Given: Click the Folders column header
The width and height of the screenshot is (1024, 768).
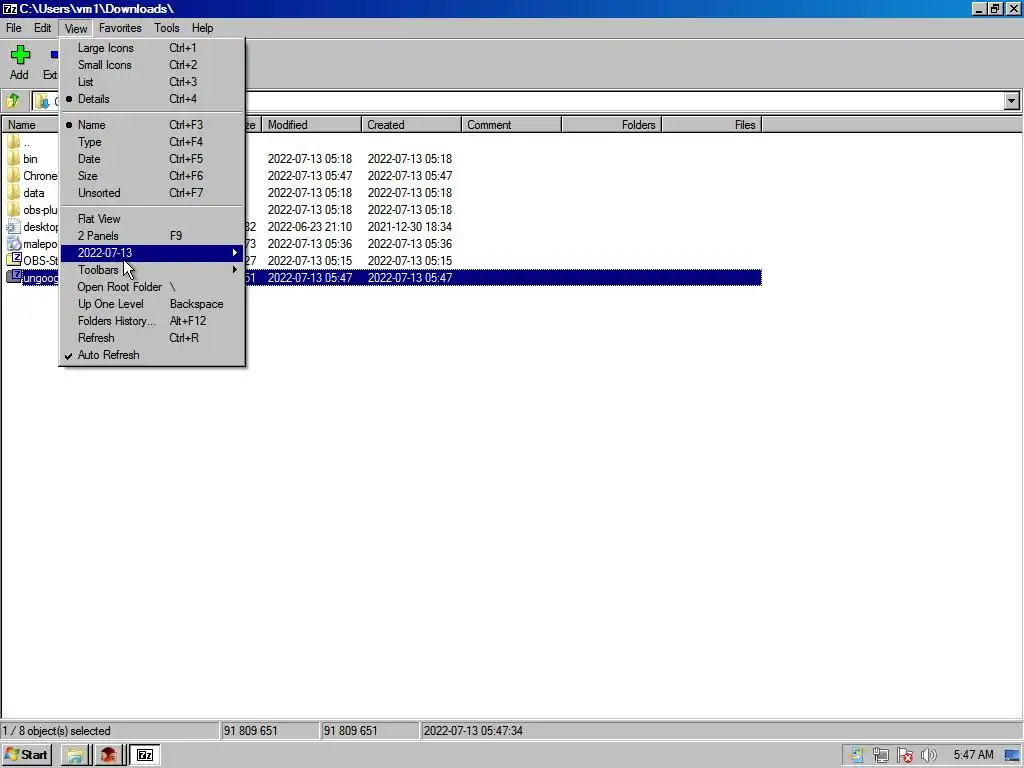Looking at the screenshot, I should tap(612, 125).
